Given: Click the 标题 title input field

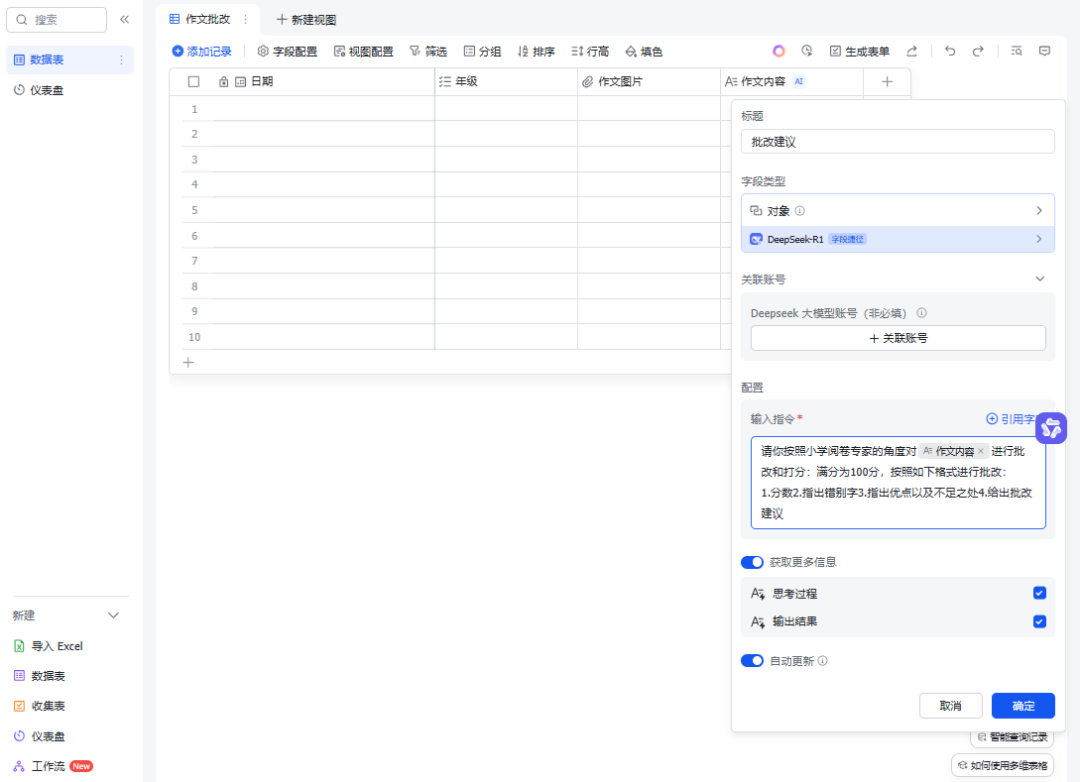Looking at the screenshot, I should pos(897,141).
